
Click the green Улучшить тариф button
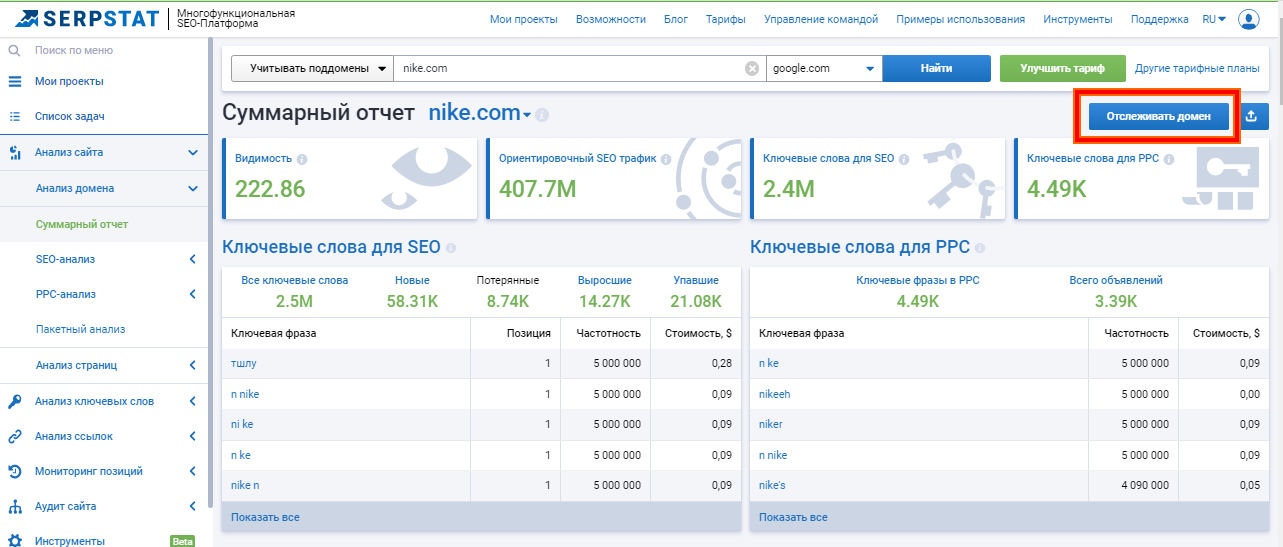click(1062, 69)
